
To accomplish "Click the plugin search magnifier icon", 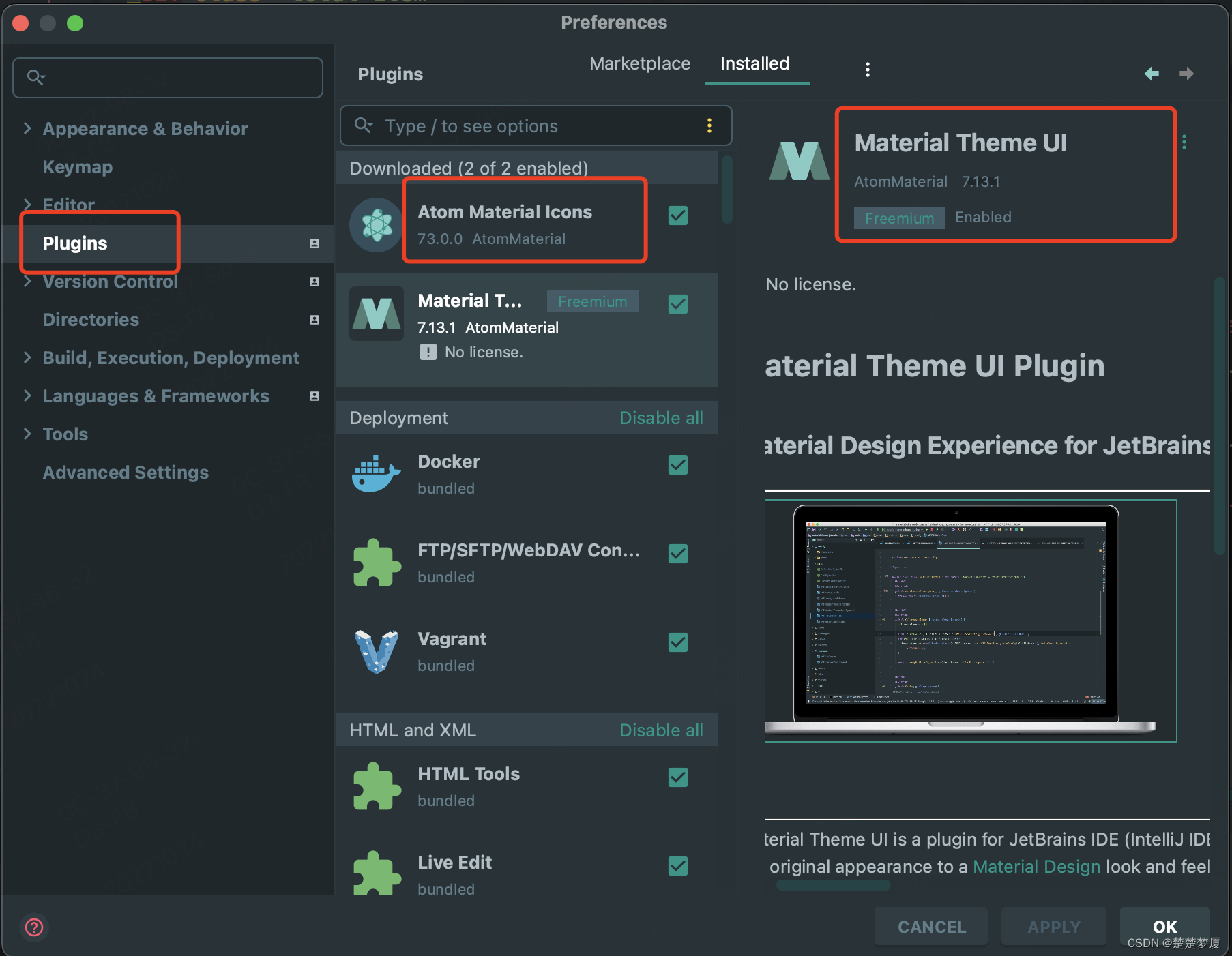I will pyautogui.click(x=364, y=125).
